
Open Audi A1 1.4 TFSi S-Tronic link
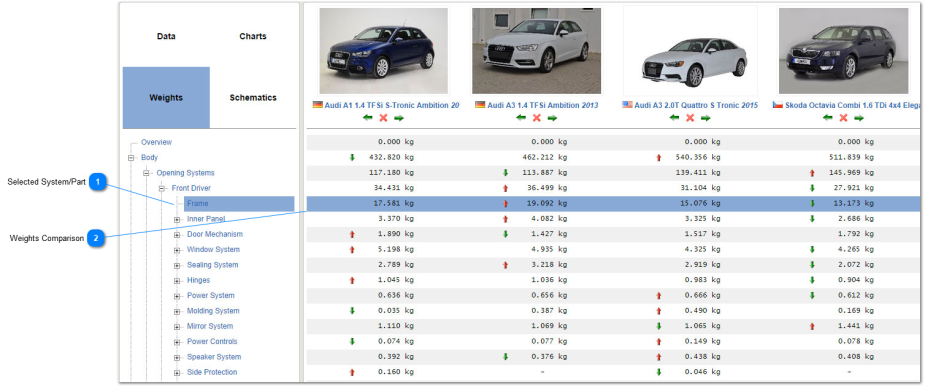tap(392, 105)
